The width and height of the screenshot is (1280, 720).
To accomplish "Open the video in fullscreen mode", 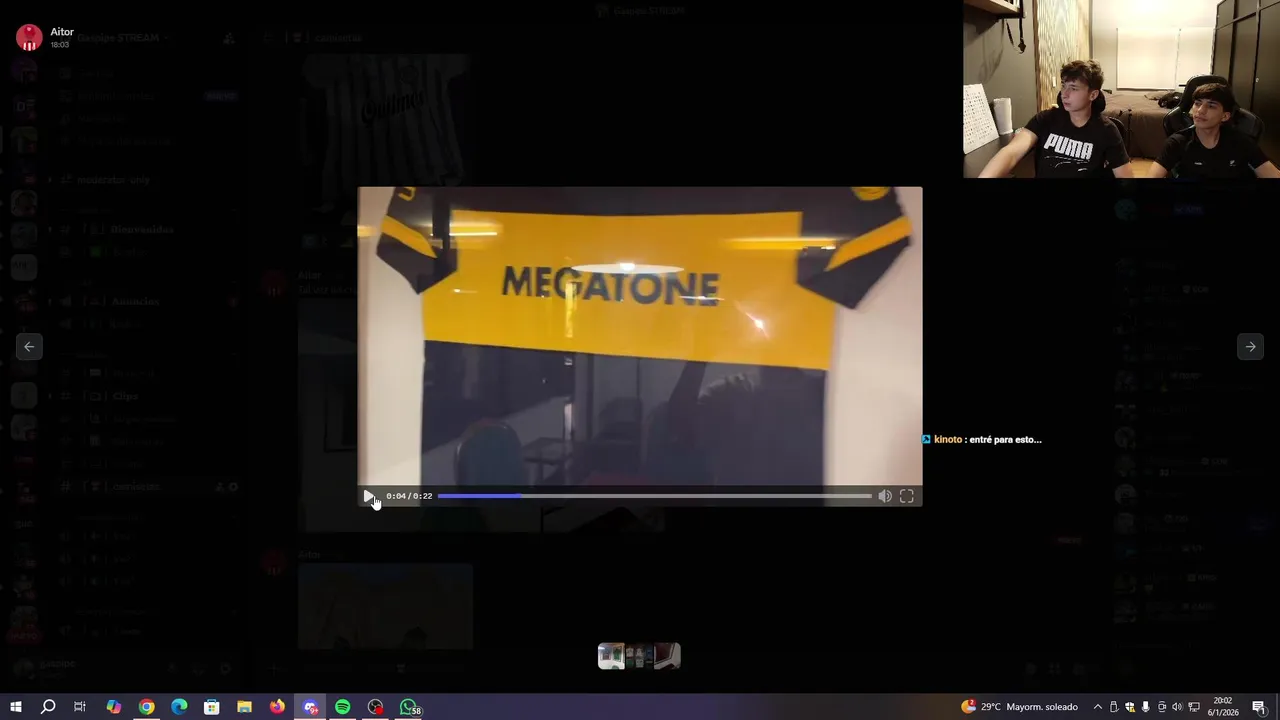I will click(x=906, y=496).
